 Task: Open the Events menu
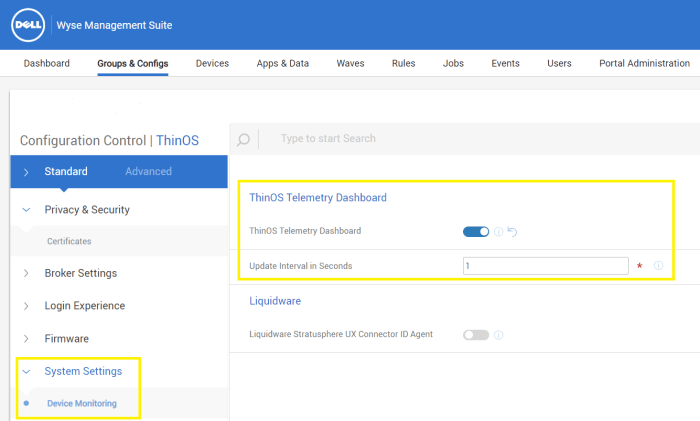(505, 63)
